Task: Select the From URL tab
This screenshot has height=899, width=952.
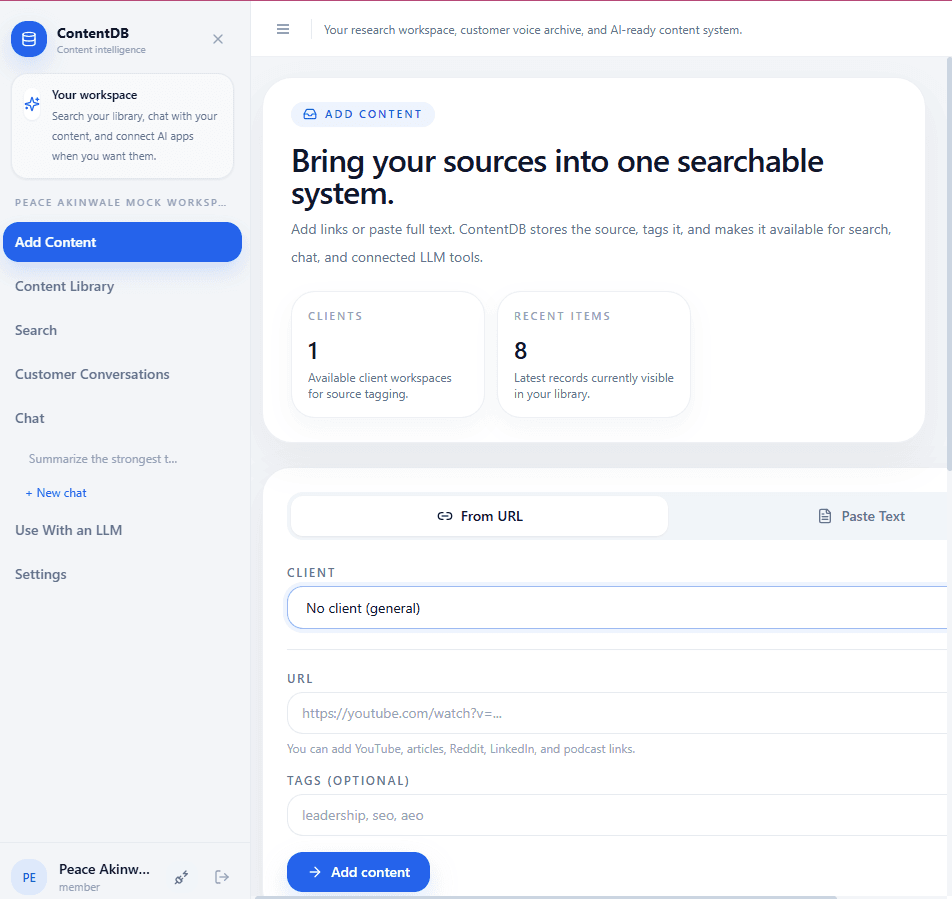Action: point(478,516)
